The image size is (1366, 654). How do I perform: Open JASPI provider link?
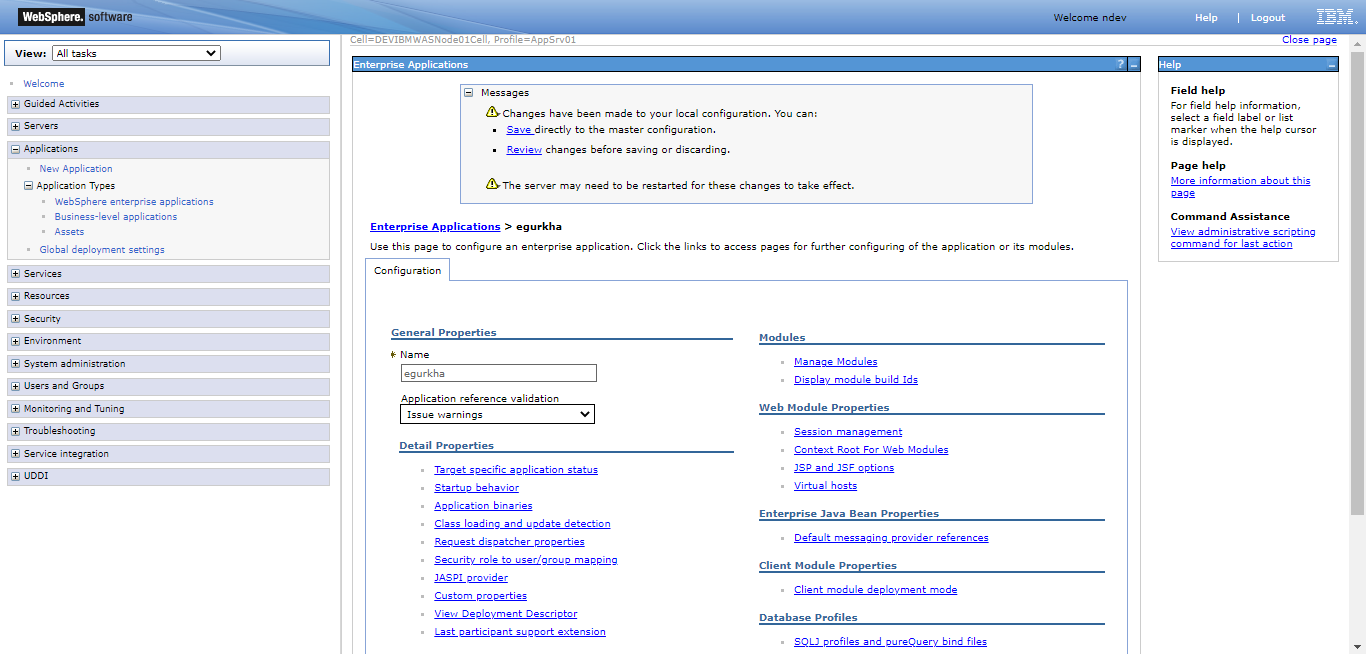pos(471,578)
